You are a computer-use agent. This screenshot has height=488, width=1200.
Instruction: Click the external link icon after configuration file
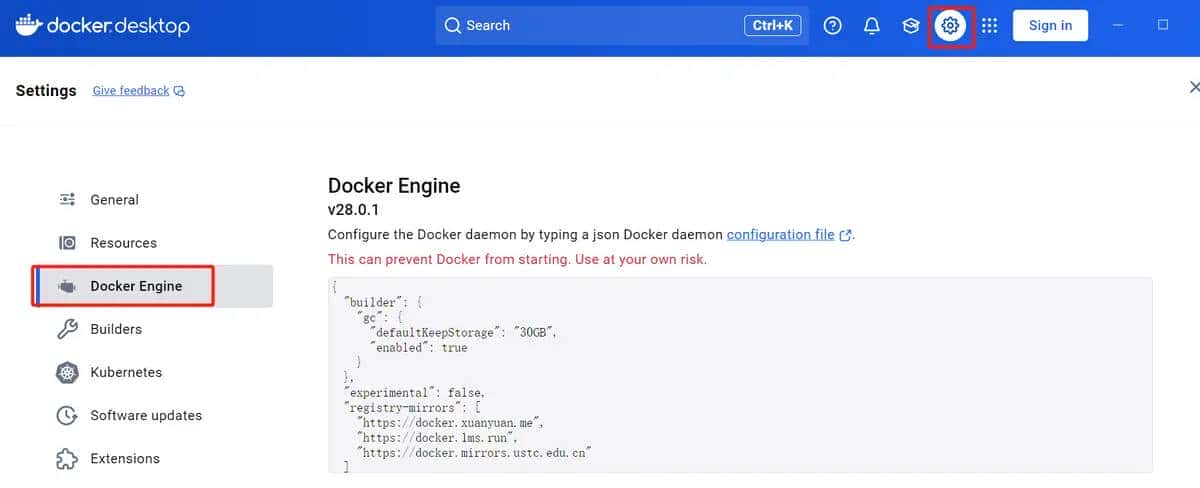(845, 235)
